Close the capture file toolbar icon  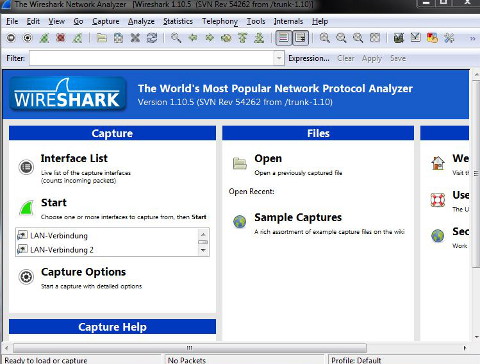[135, 38]
